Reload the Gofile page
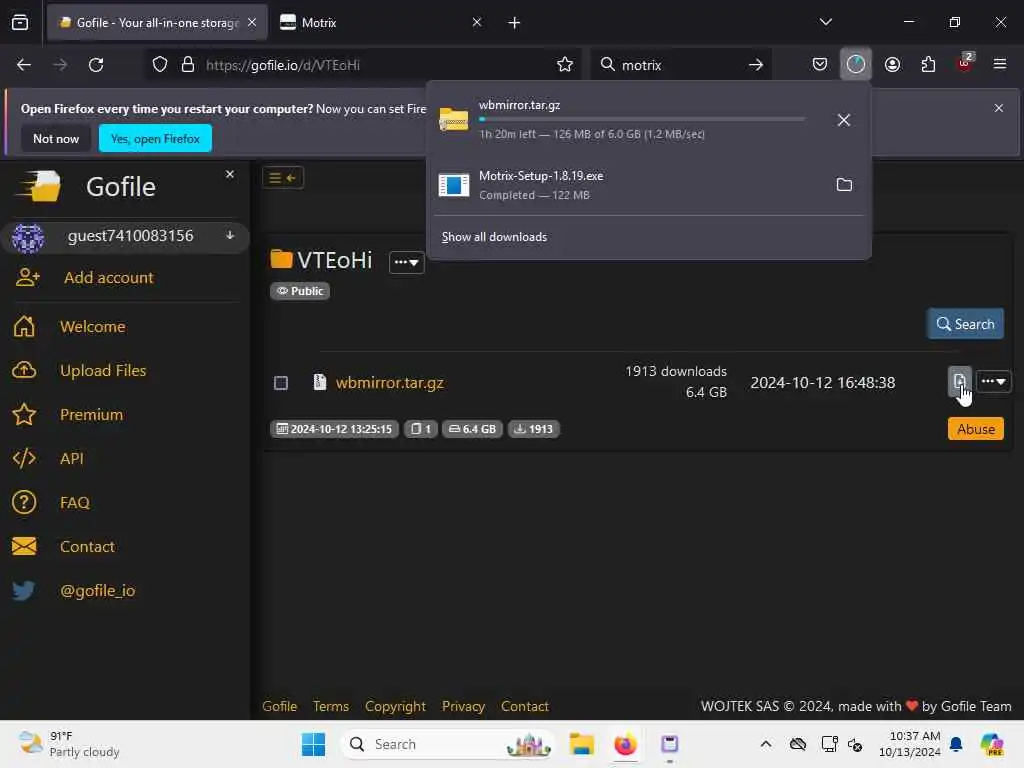 pyautogui.click(x=96, y=65)
